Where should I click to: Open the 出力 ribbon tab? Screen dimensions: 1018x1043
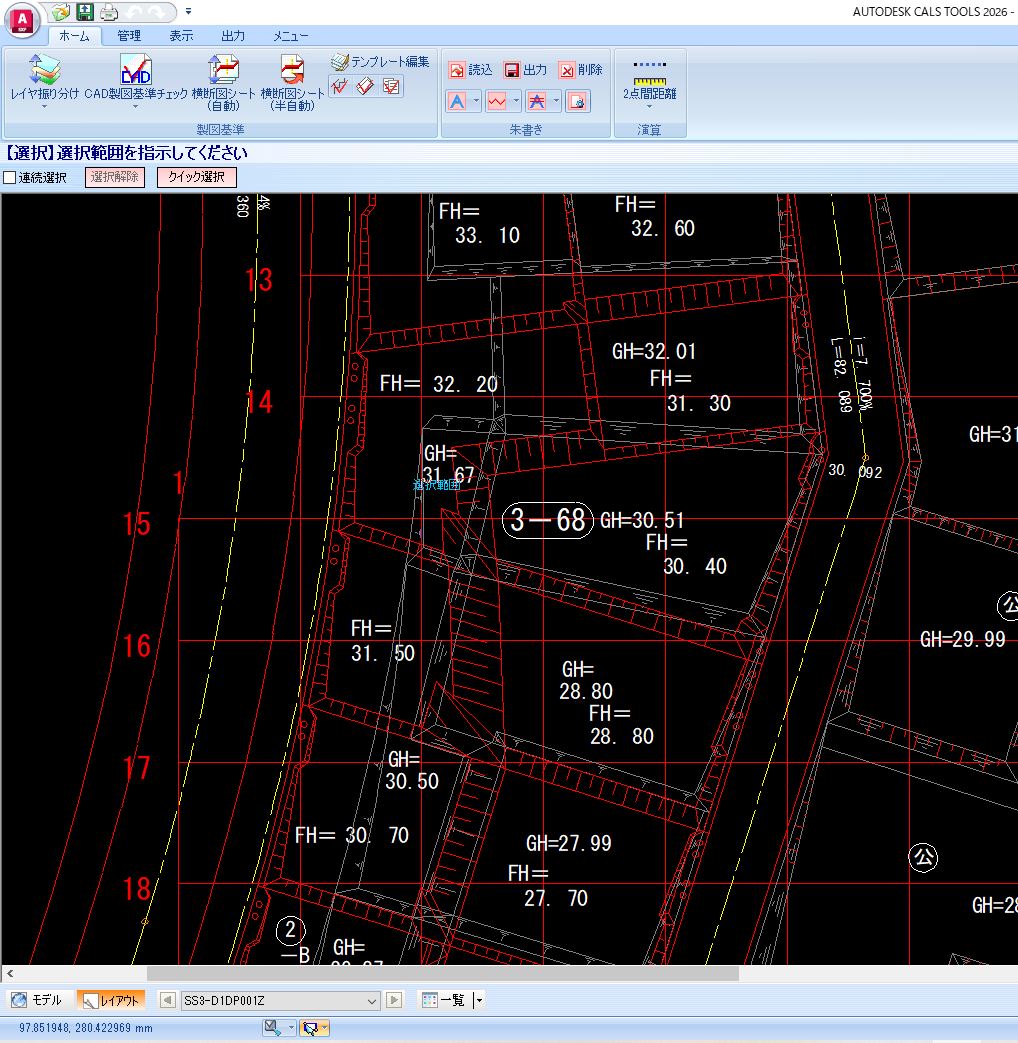(233, 36)
